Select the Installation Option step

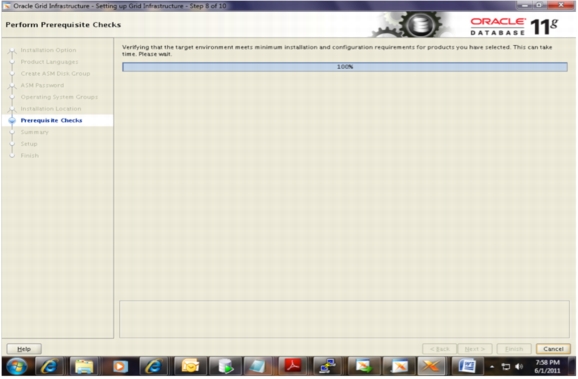[x=48, y=50]
